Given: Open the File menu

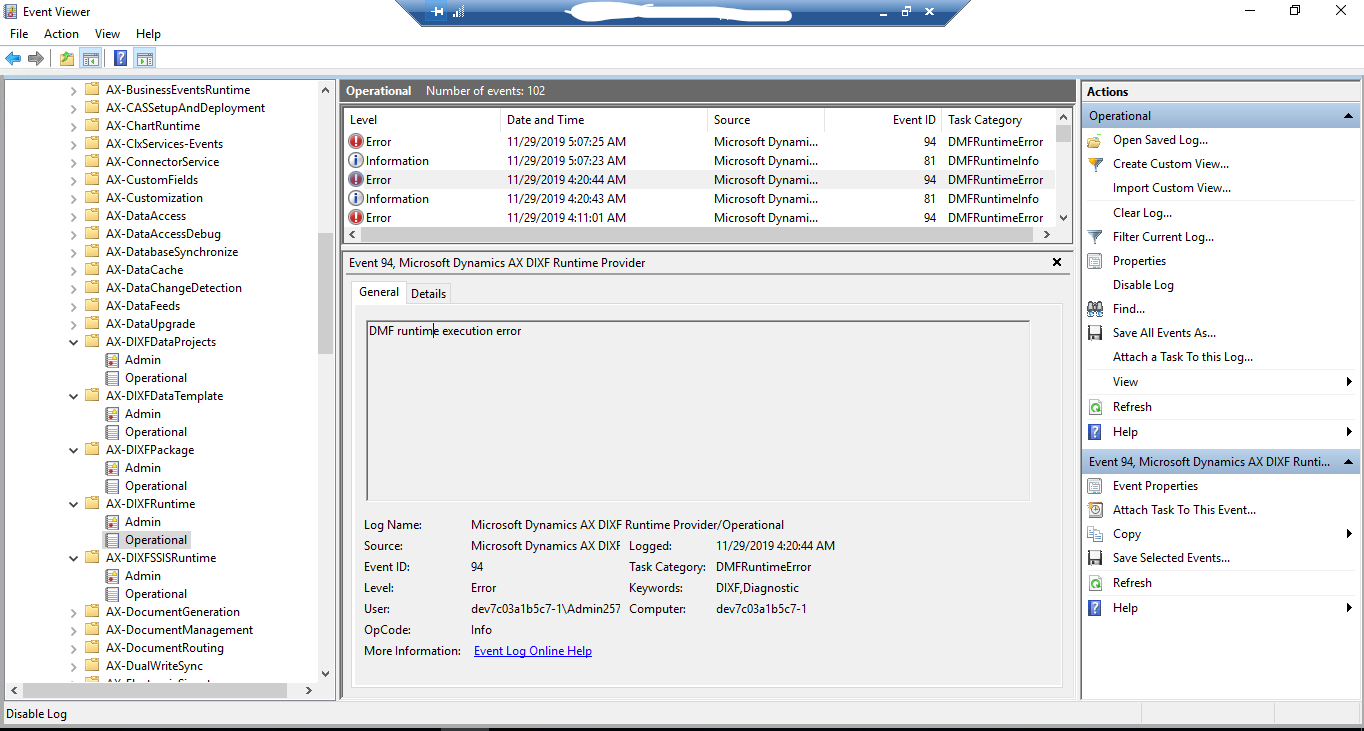Looking at the screenshot, I should pyautogui.click(x=19, y=34).
